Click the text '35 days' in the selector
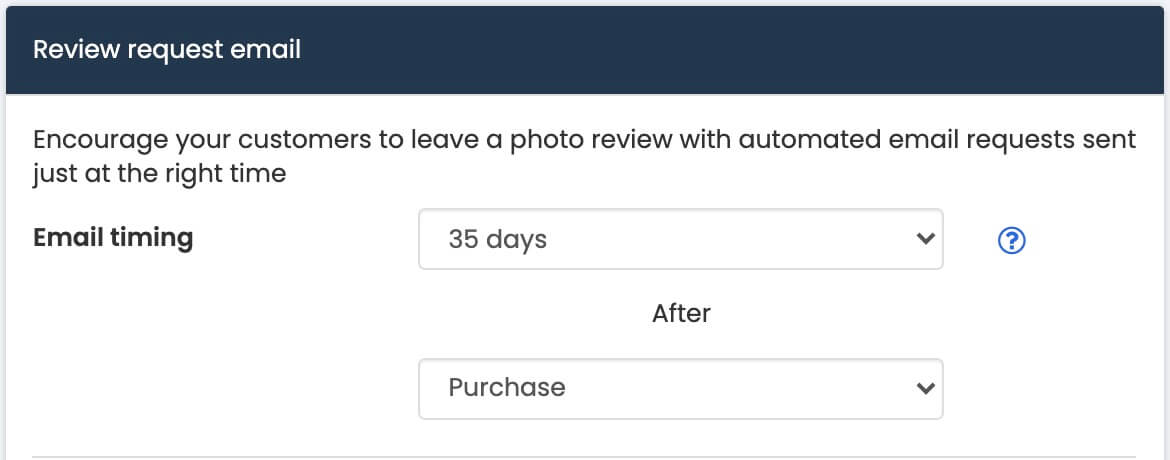1170x460 pixels. tap(498, 240)
